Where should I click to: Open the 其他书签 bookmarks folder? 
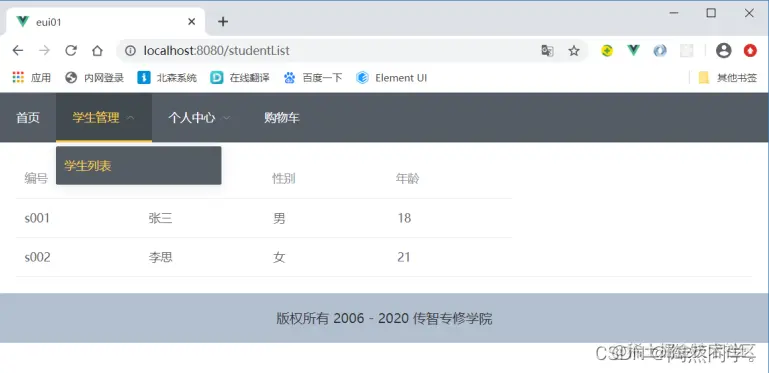coord(728,77)
